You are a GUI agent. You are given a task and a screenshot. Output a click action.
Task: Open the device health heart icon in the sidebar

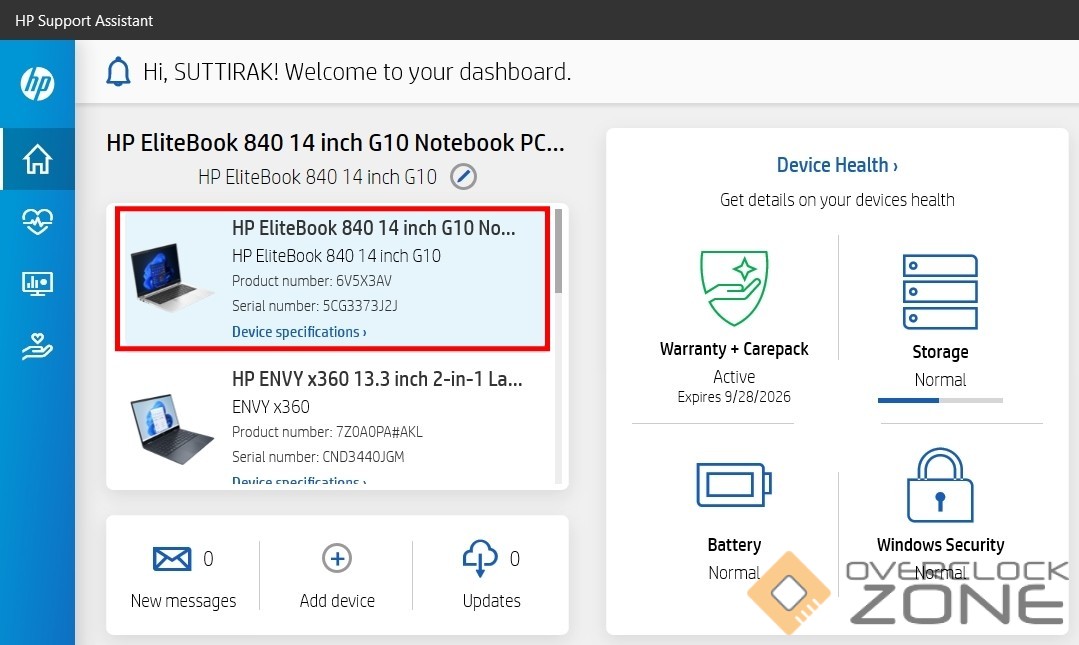tap(37, 221)
